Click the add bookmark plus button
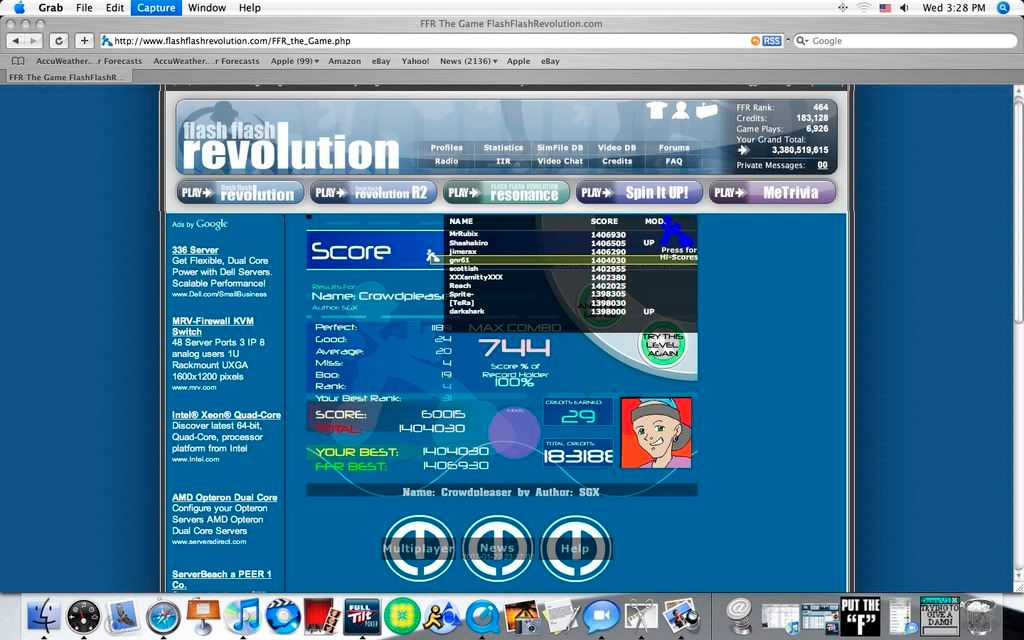Screen dimensions: 1024x640 point(85,41)
